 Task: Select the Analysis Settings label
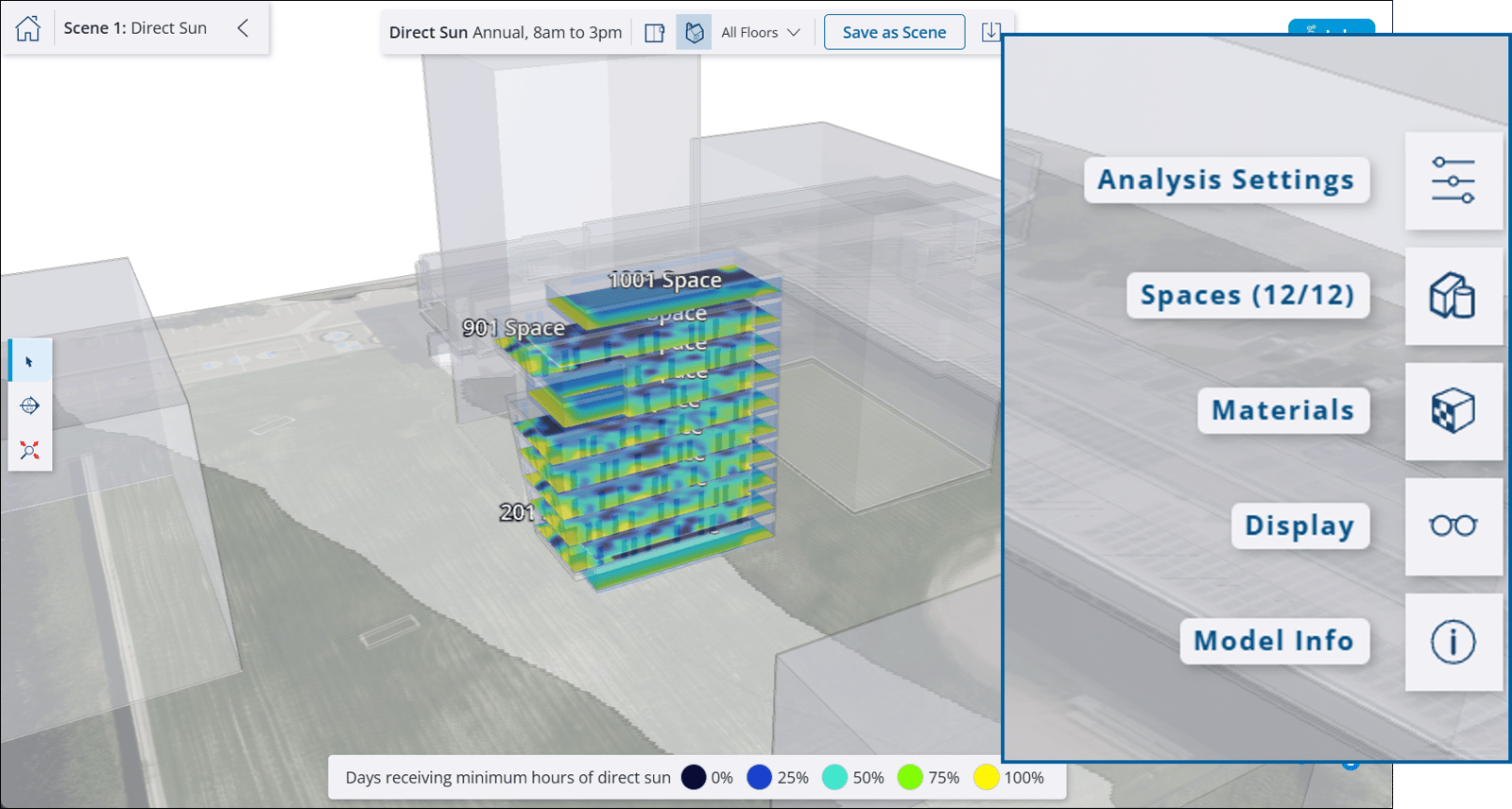click(x=1227, y=180)
